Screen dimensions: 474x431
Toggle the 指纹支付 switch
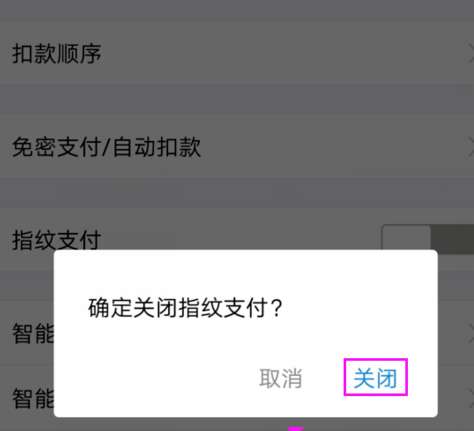tap(428, 238)
